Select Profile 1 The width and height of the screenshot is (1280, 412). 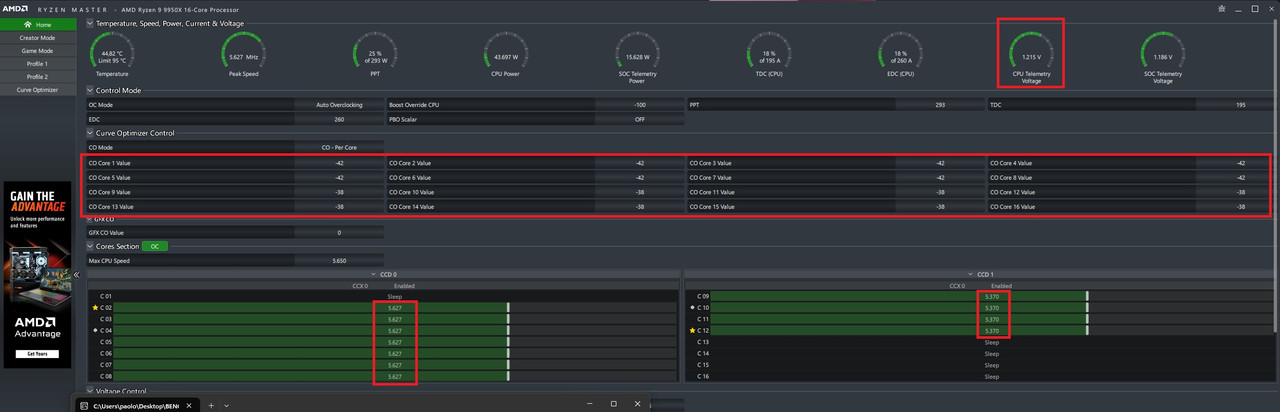38,63
